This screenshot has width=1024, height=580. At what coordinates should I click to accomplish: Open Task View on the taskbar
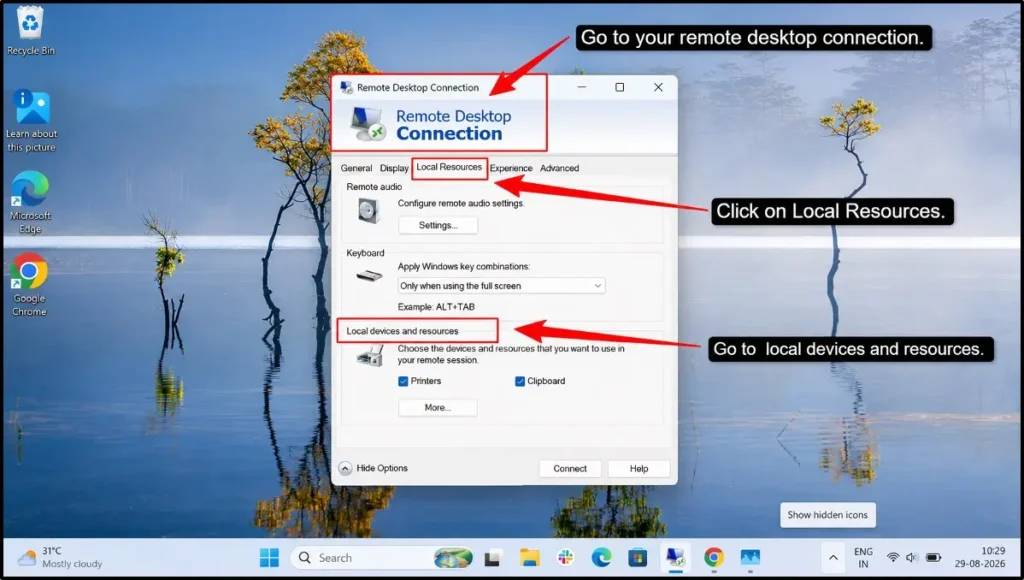[x=492, y=558]
